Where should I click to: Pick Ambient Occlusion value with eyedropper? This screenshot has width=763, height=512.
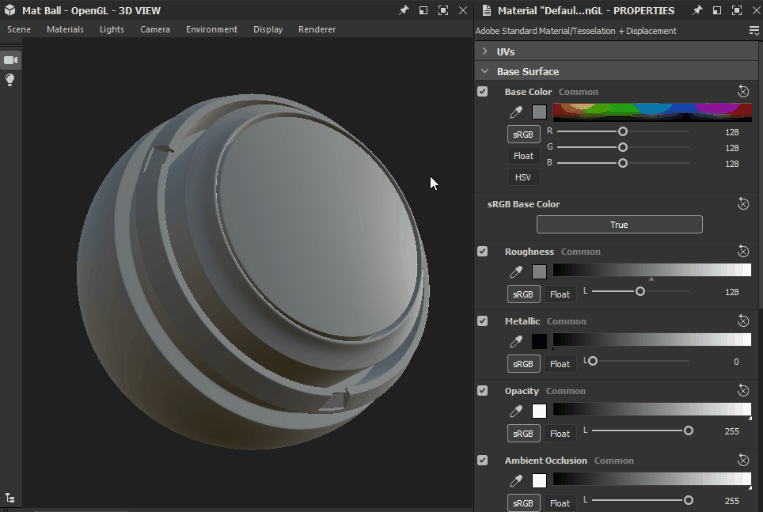tap(516, 480)
